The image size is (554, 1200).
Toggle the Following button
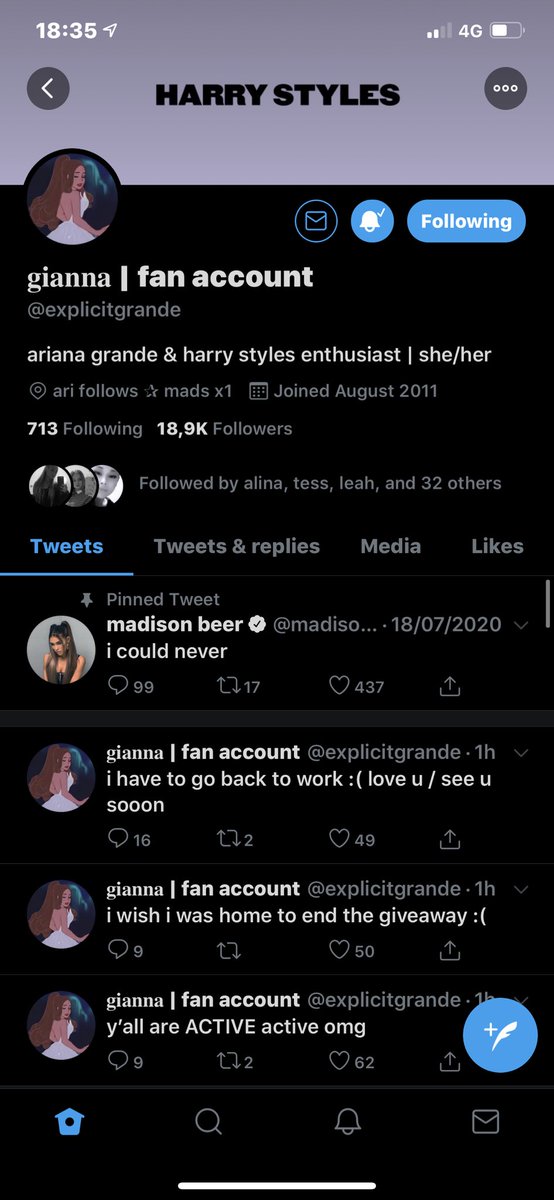pos(466,221)
